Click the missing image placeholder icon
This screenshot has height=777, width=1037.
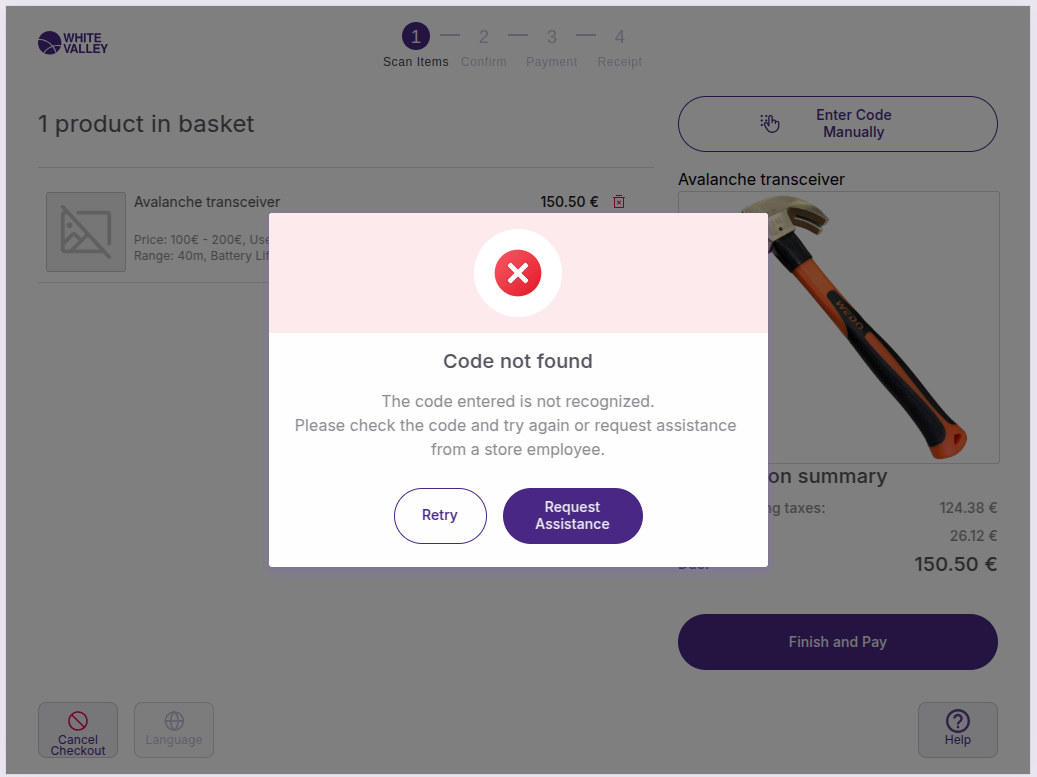click(86, 232)
